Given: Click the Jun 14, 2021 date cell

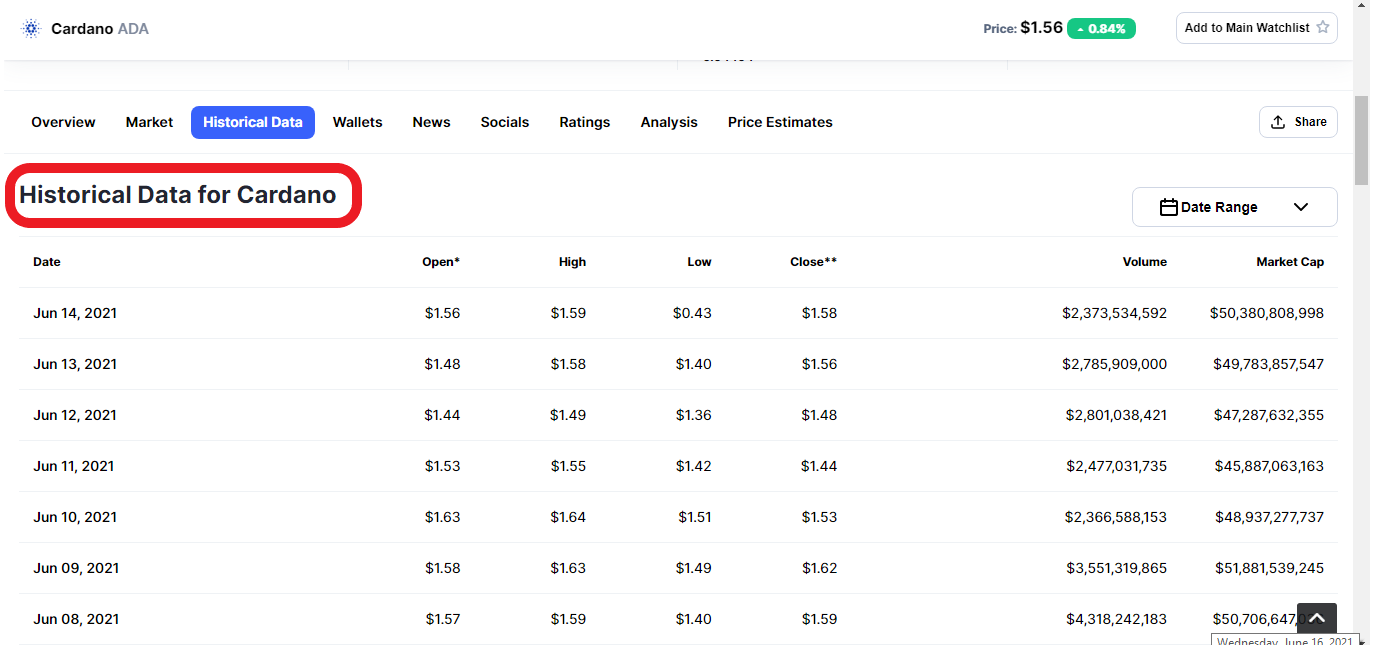Looking at the screenshot, I should (x=75, y=313).
